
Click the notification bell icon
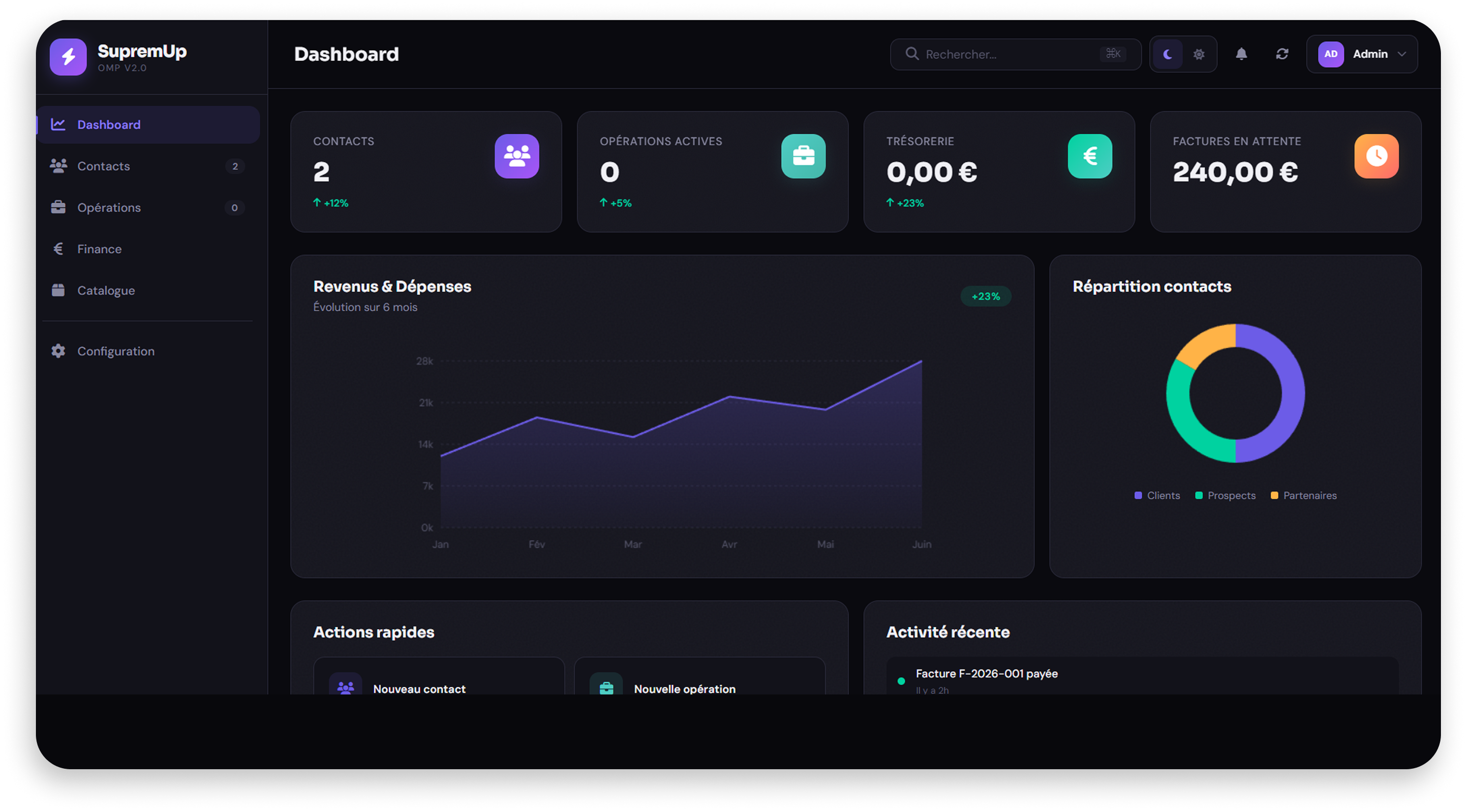1242,54
